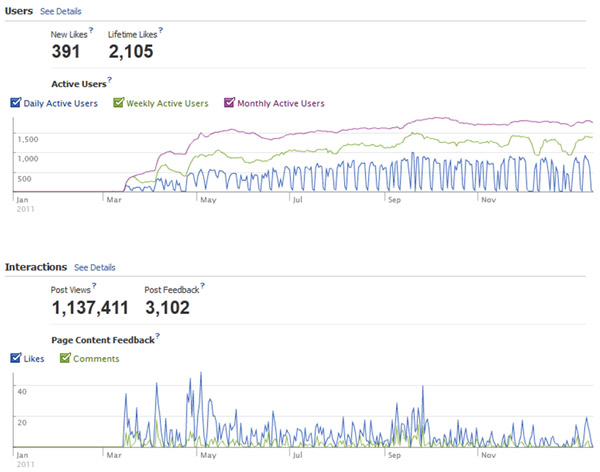Open See Details next to Users

pyautogui.click(x=60, y=10)
